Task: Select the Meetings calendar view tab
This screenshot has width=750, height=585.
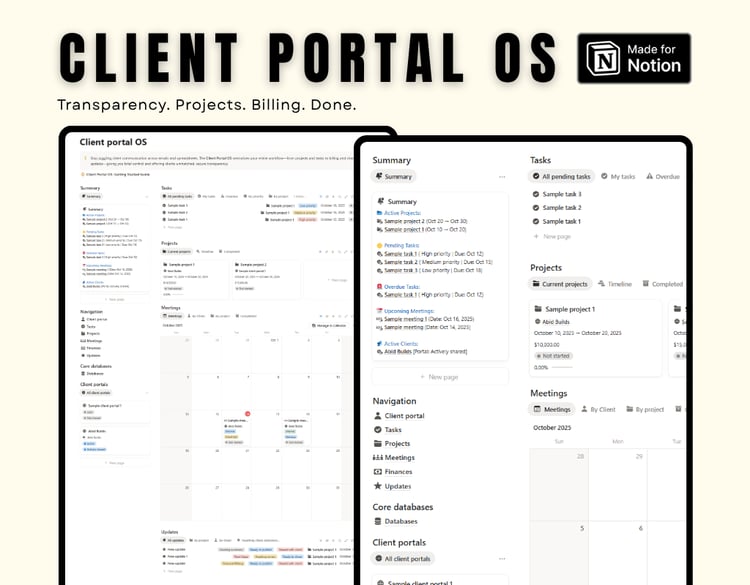Action: (552, 409)
